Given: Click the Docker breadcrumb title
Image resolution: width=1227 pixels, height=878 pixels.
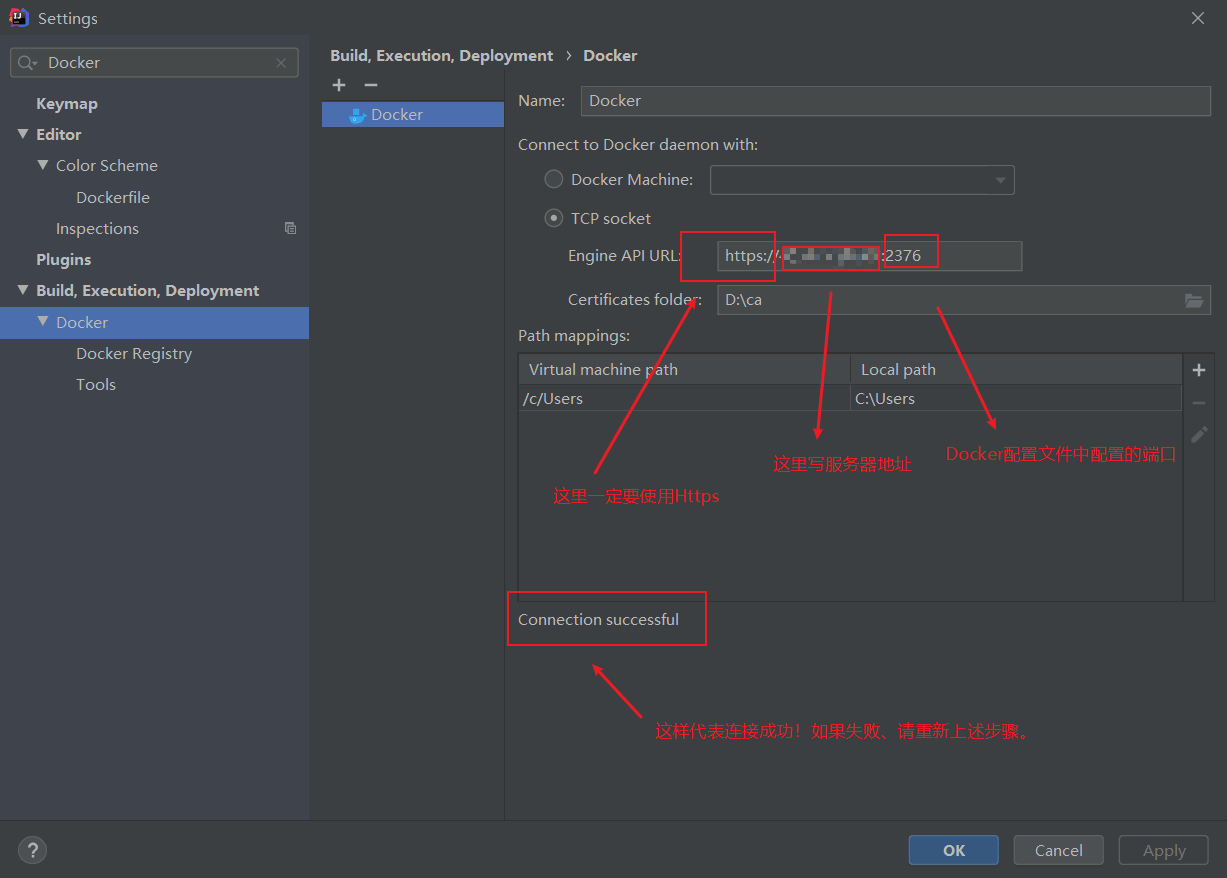Looking at the screenshot, I should (610, 56).
